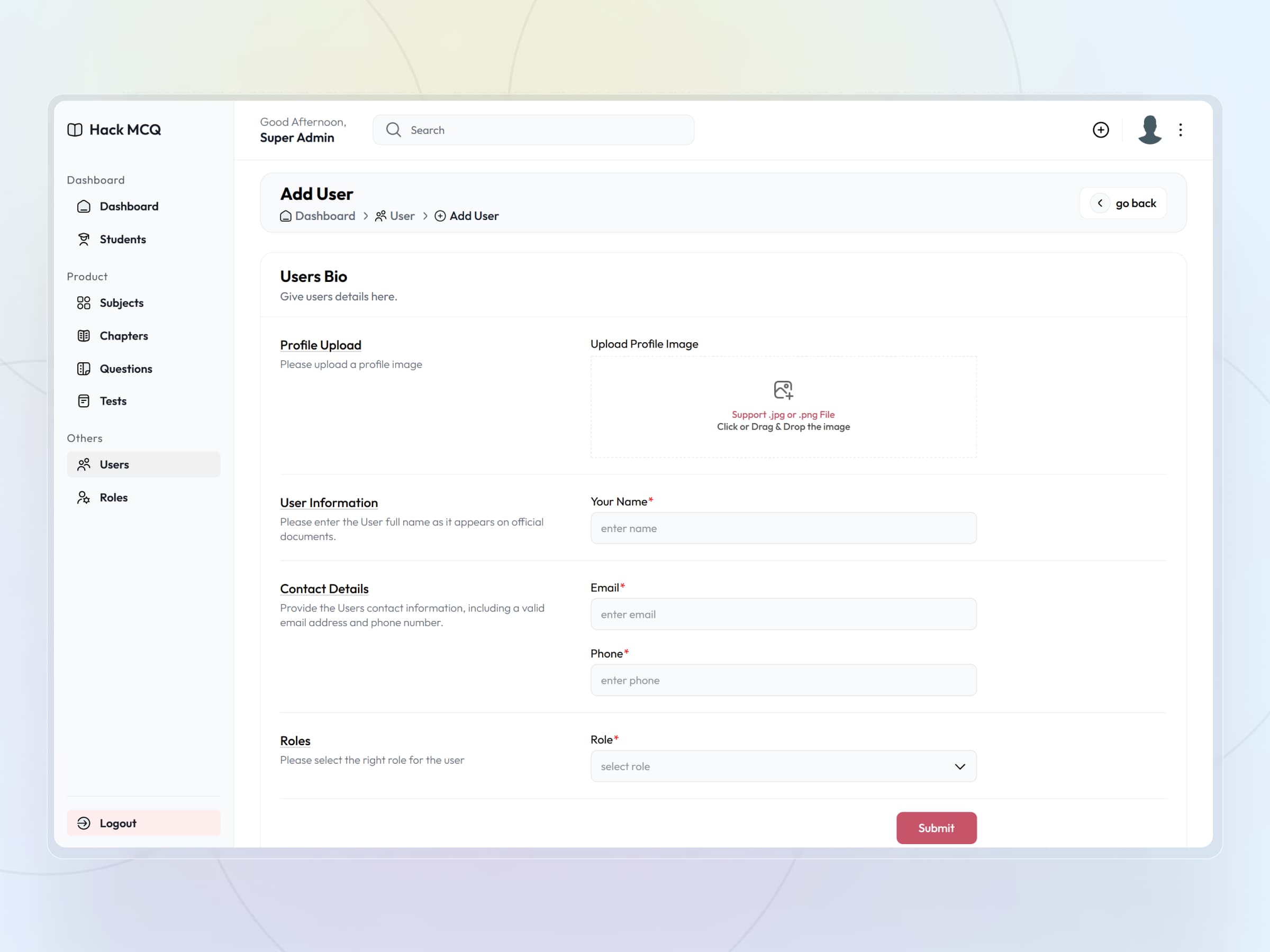
Task: Open Dashboard in the sidebar menu
Action: pyautogui.click(x=143, y=207)
